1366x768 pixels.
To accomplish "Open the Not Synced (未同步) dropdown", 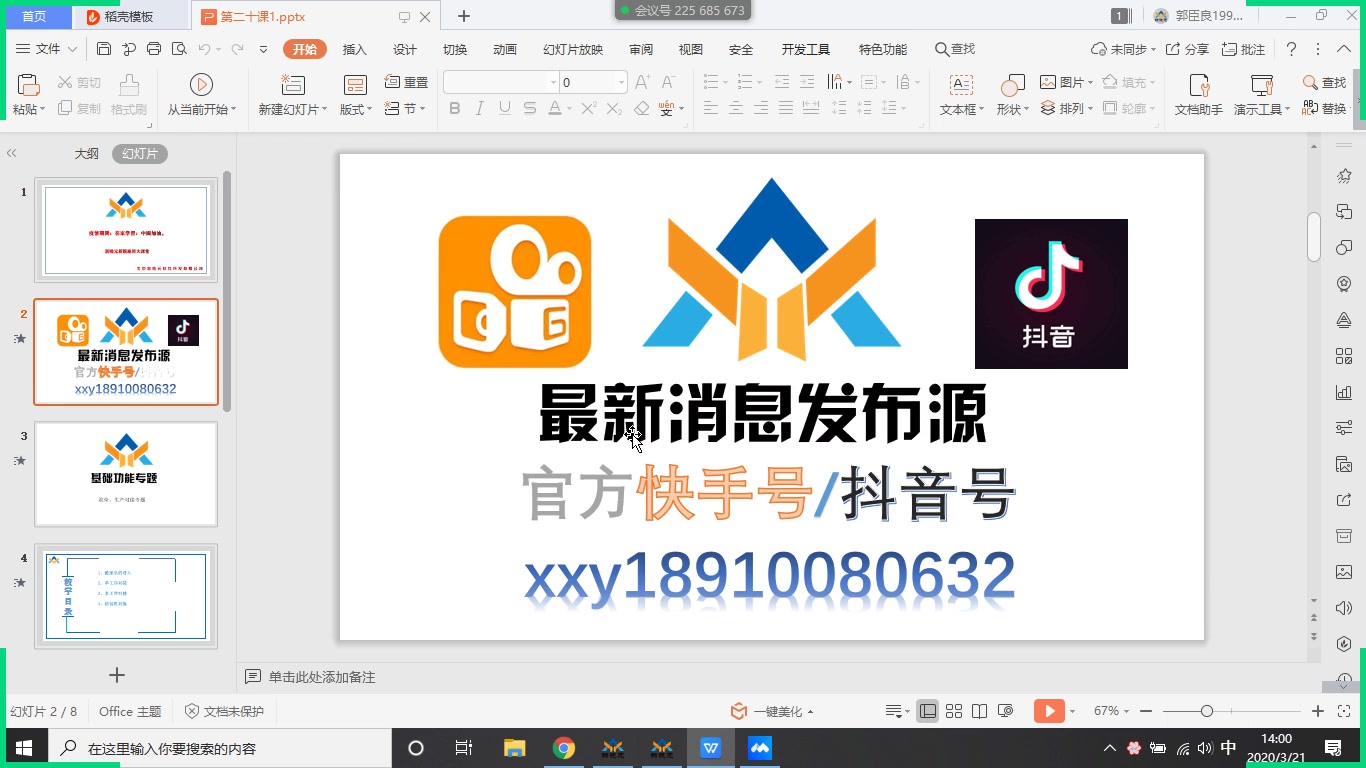I will point(1123,49).
